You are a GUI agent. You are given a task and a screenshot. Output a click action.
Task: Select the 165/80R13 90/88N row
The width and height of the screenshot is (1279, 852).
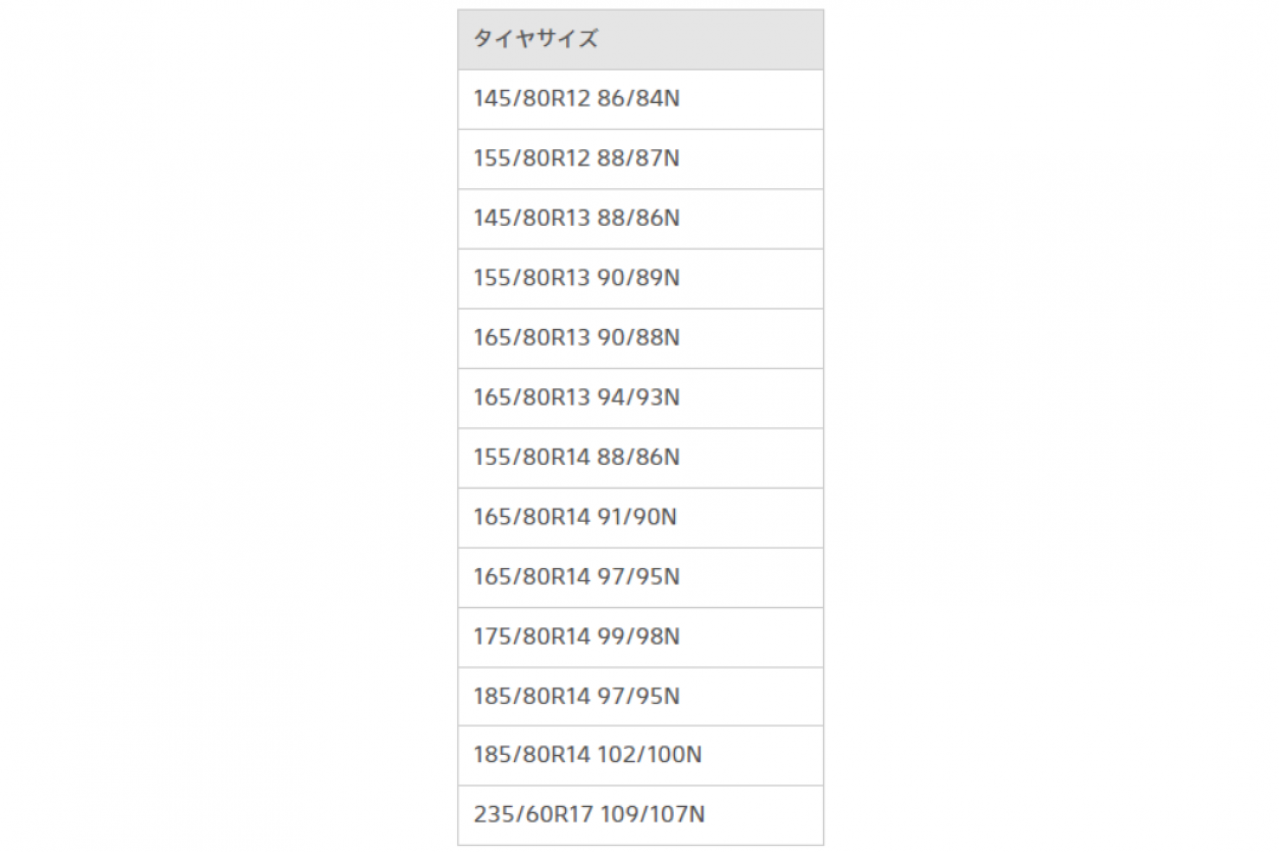coord(640,338)
